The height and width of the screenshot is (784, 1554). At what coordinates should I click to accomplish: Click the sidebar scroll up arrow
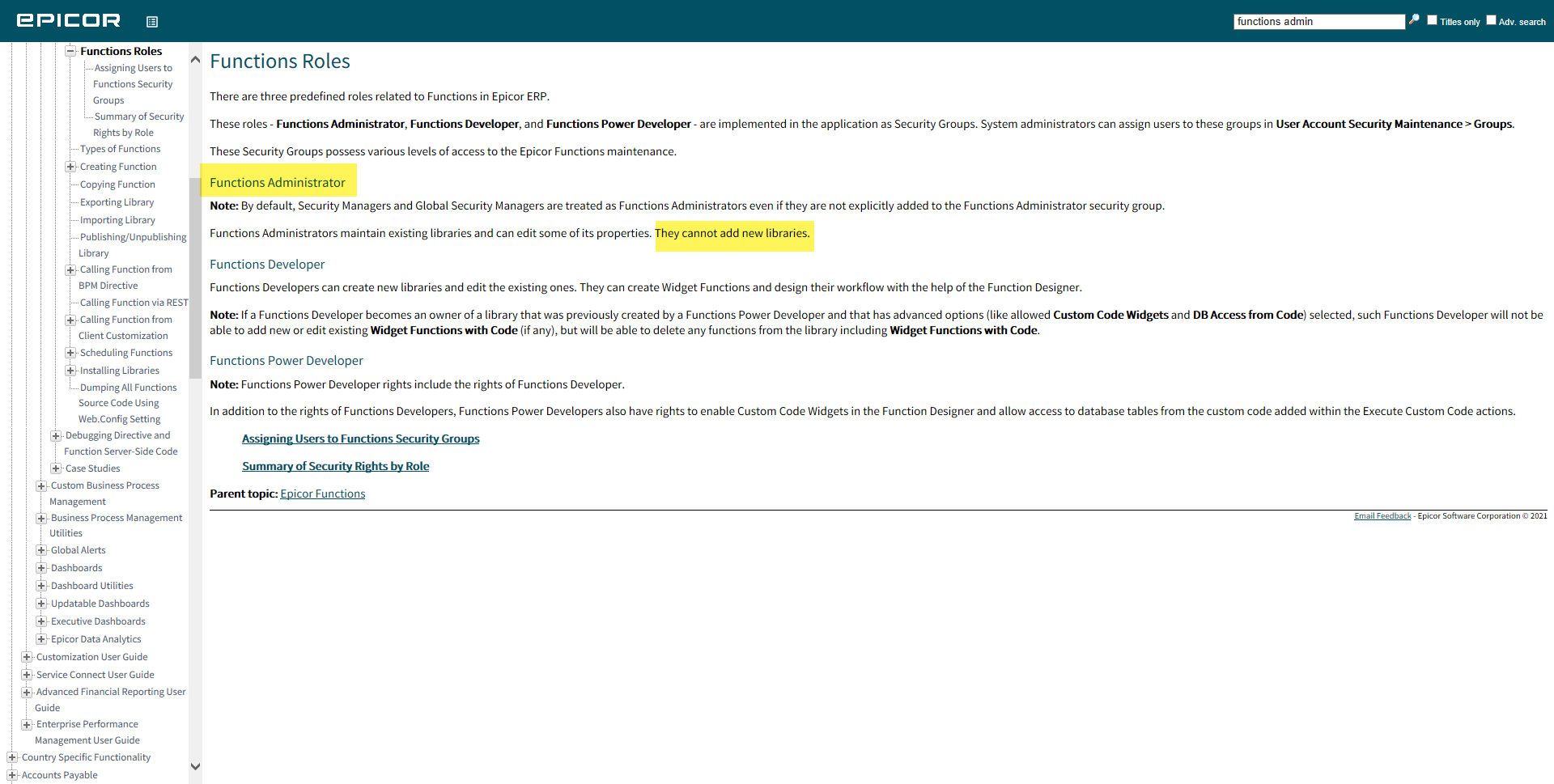click(x=195, y=60)
